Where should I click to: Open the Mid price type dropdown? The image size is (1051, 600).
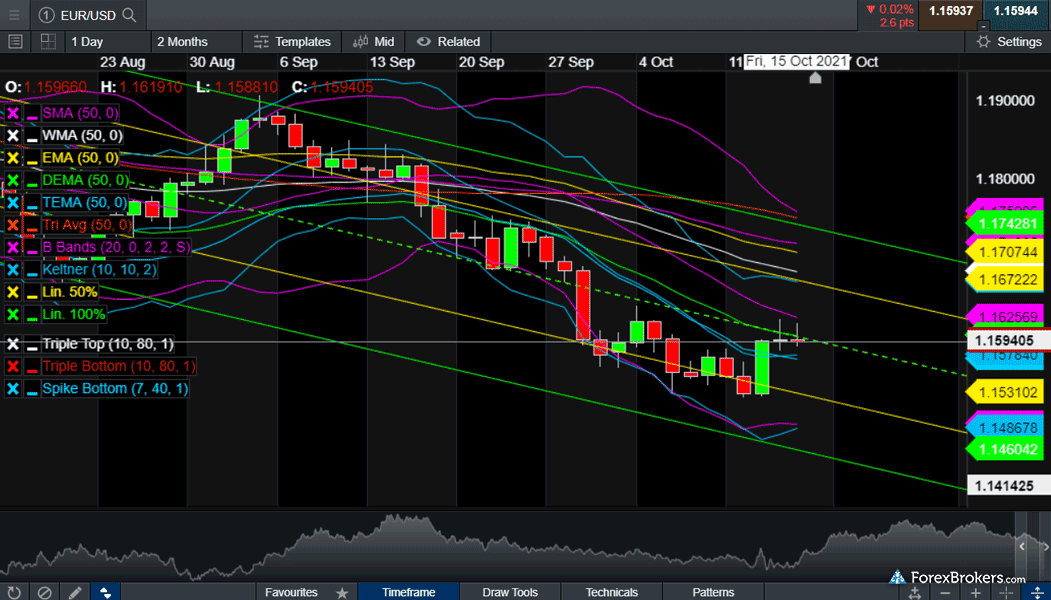pos(374,42)
